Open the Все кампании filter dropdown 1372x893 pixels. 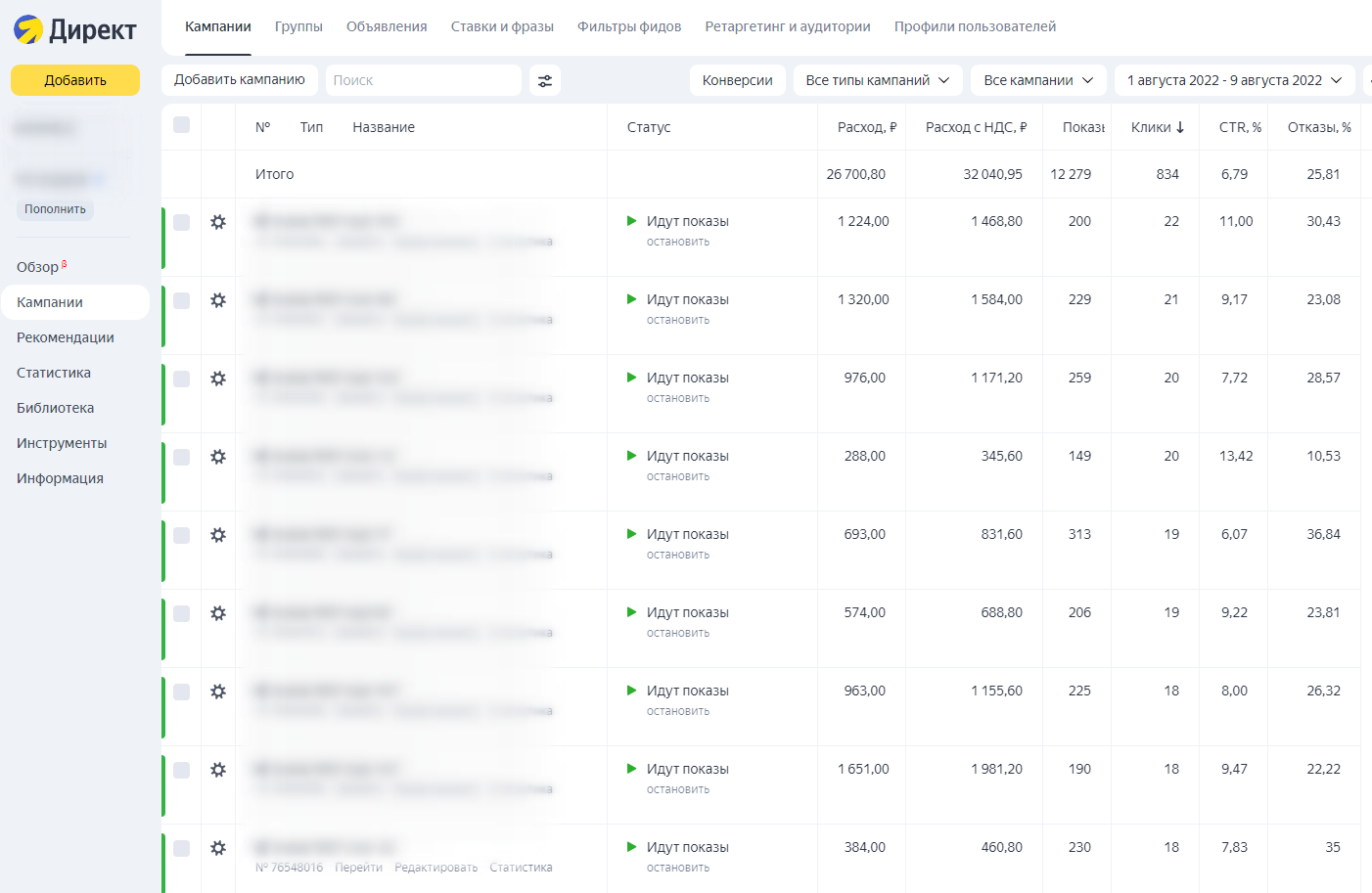[1037, 80]
